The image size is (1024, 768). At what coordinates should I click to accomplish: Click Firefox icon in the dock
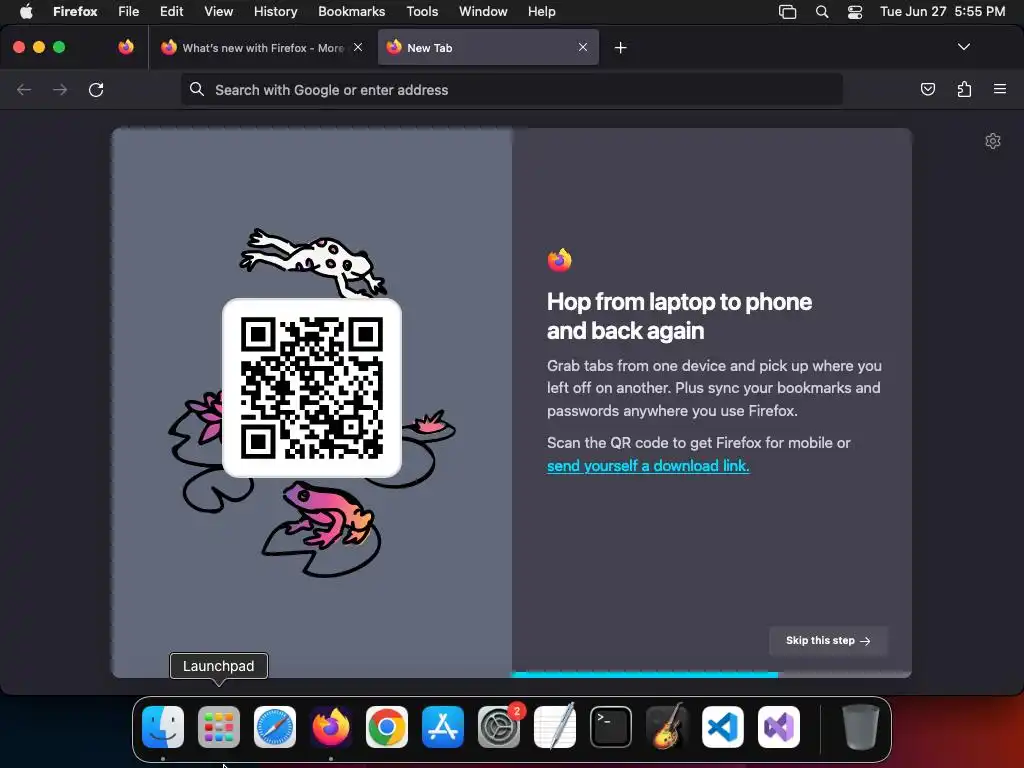click(x=330, y=727)
